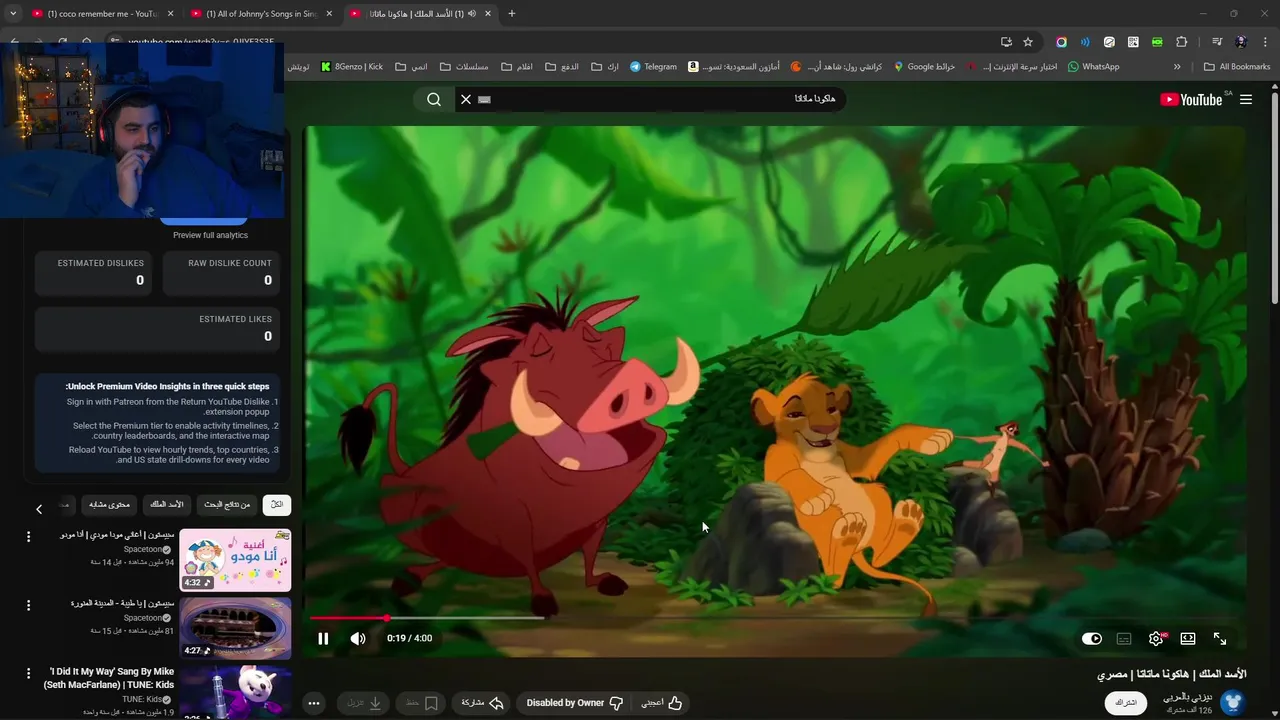Screen dimensions: 1280x720
Task: Click Preview full analytics link
Action: pyautogui.click(x=210, y=235)
